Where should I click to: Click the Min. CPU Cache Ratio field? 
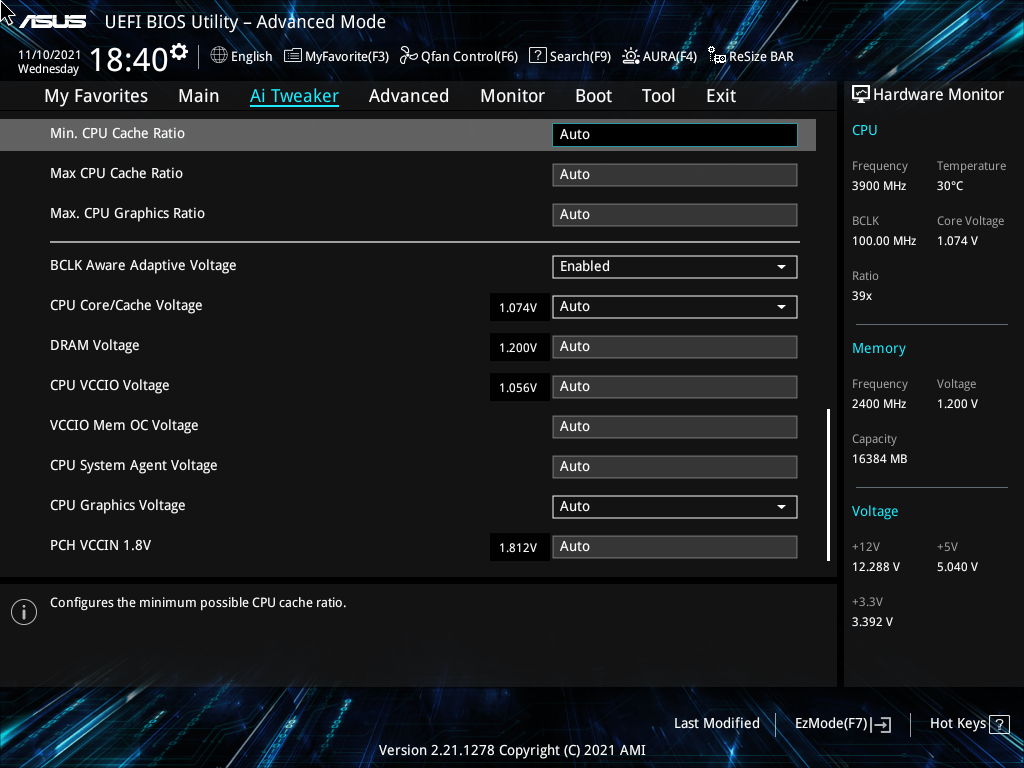(x=675, y=135)
